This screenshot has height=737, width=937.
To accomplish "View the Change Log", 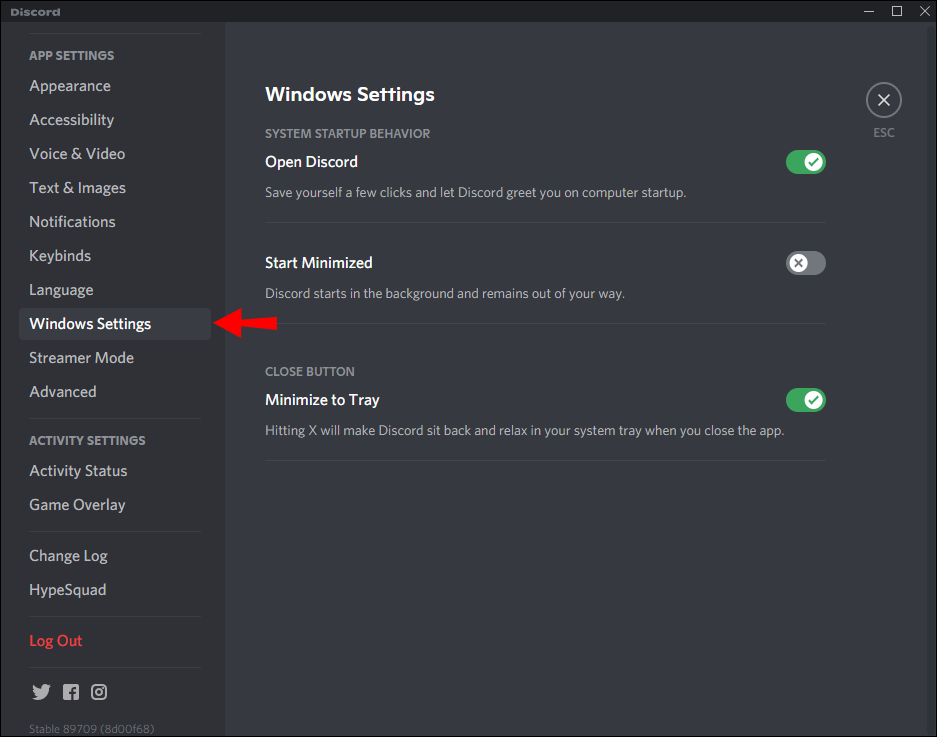I will (x=68, y=556).
